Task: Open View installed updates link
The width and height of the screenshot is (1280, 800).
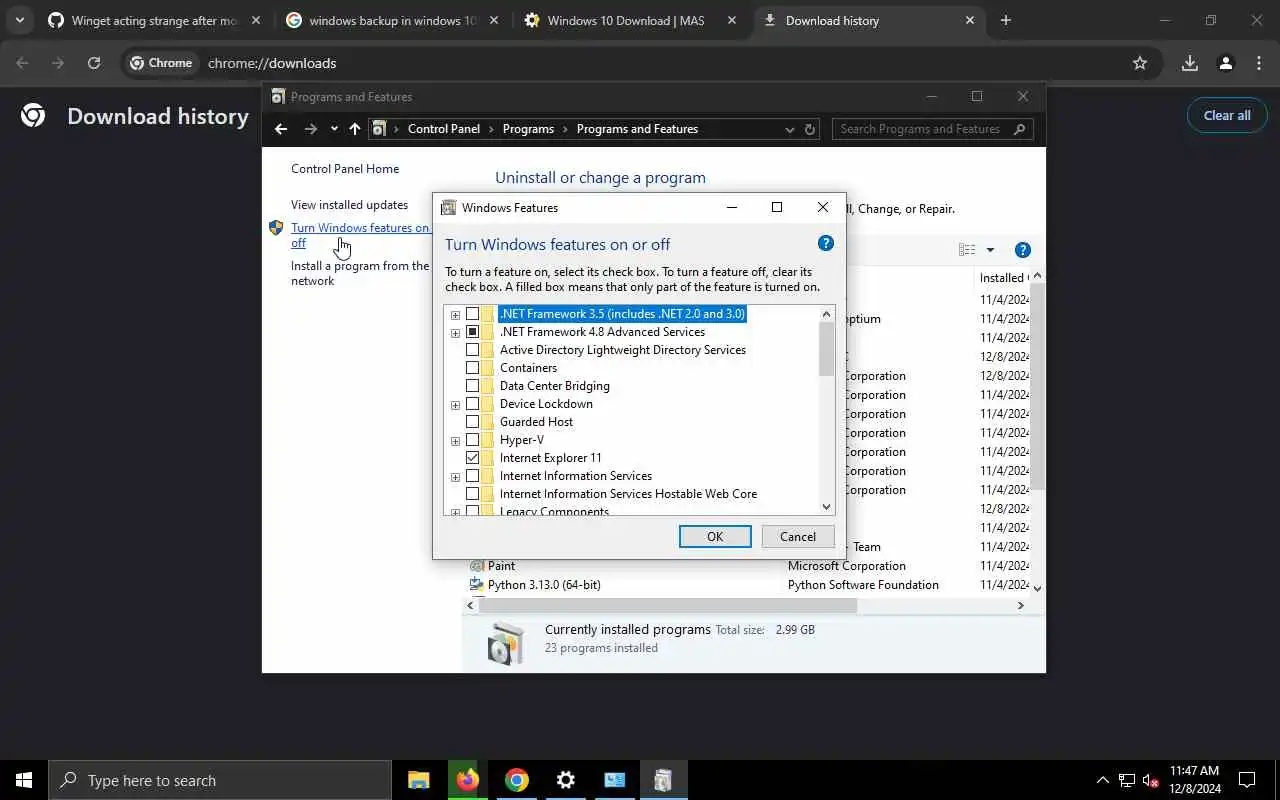Action: point(349,205)
